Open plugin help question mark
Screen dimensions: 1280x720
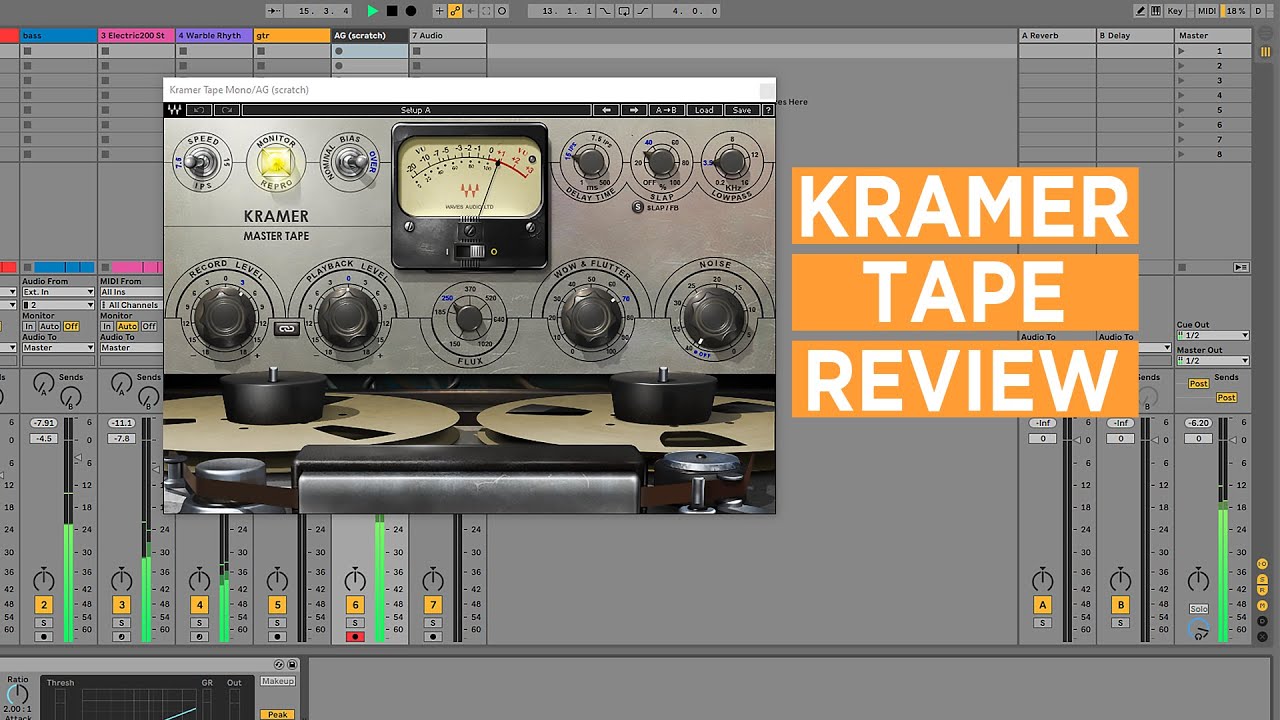[768, 110]
